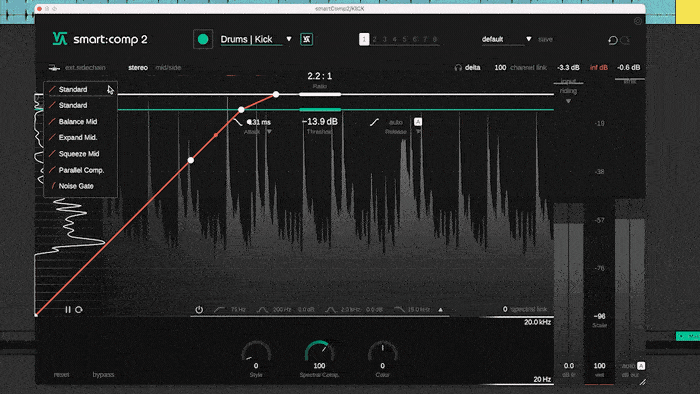Toggle the auto release A button

(x=418, y=121)
